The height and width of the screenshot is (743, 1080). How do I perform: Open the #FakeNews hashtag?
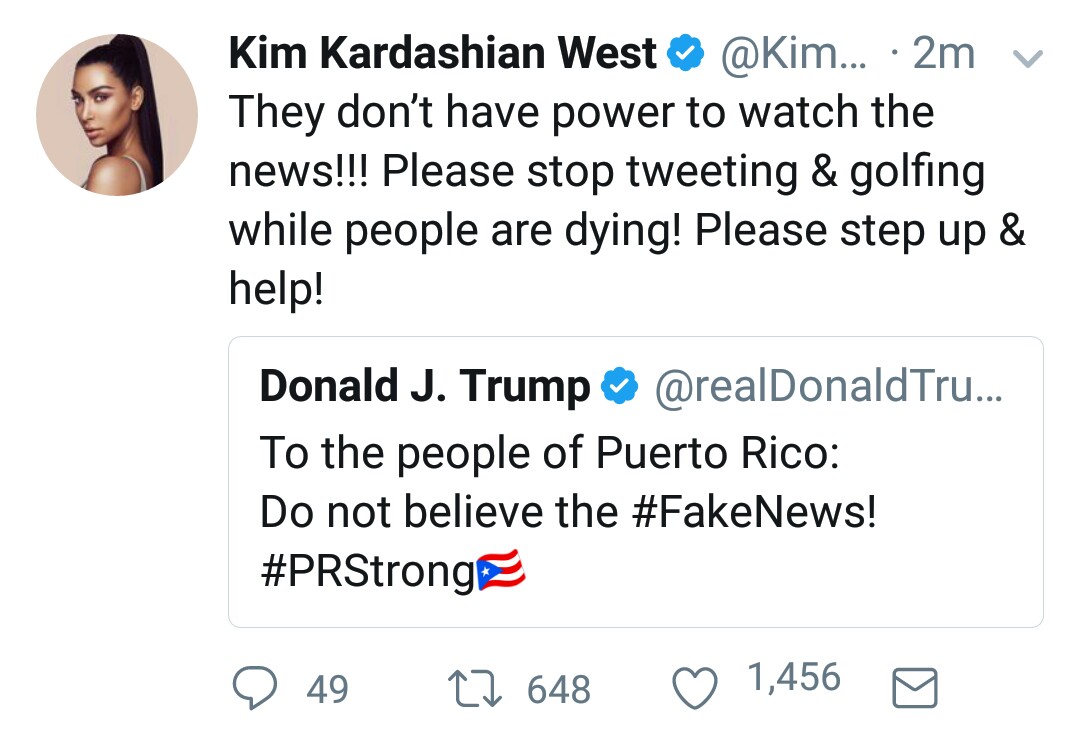coord(754,513)
